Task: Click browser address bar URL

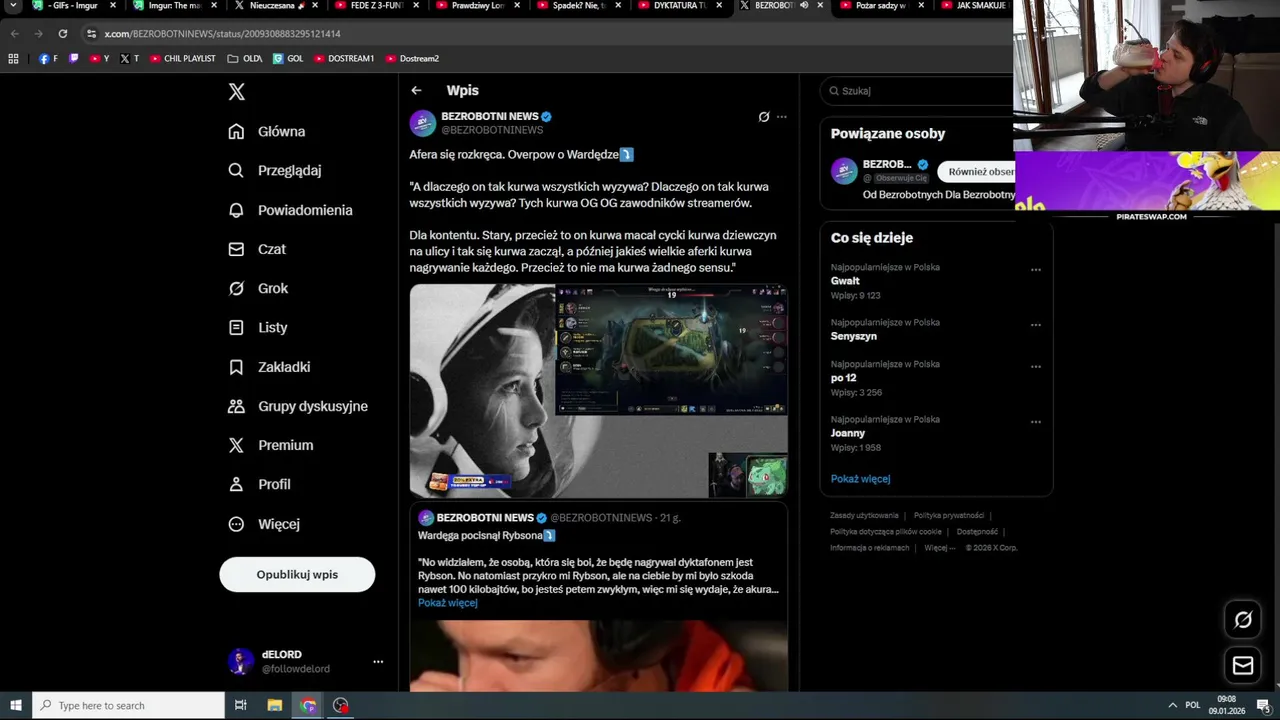Action: (x=222, y=33)
